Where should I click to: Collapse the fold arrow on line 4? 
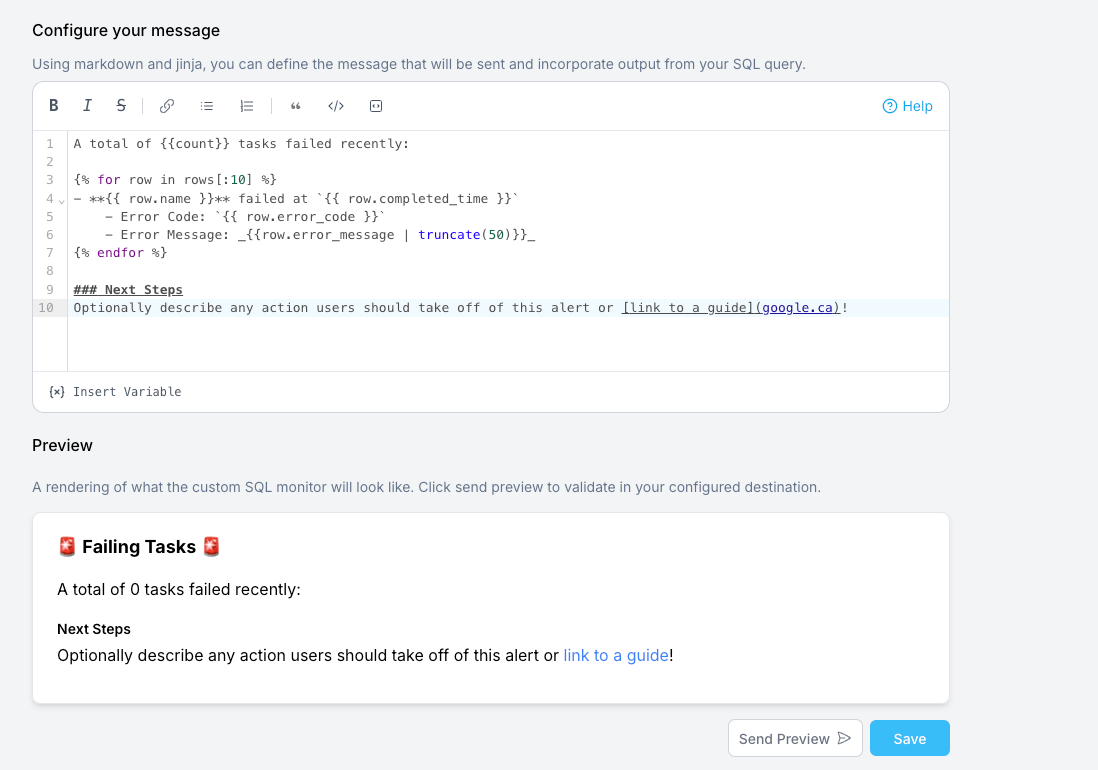[x=62, y=202]
